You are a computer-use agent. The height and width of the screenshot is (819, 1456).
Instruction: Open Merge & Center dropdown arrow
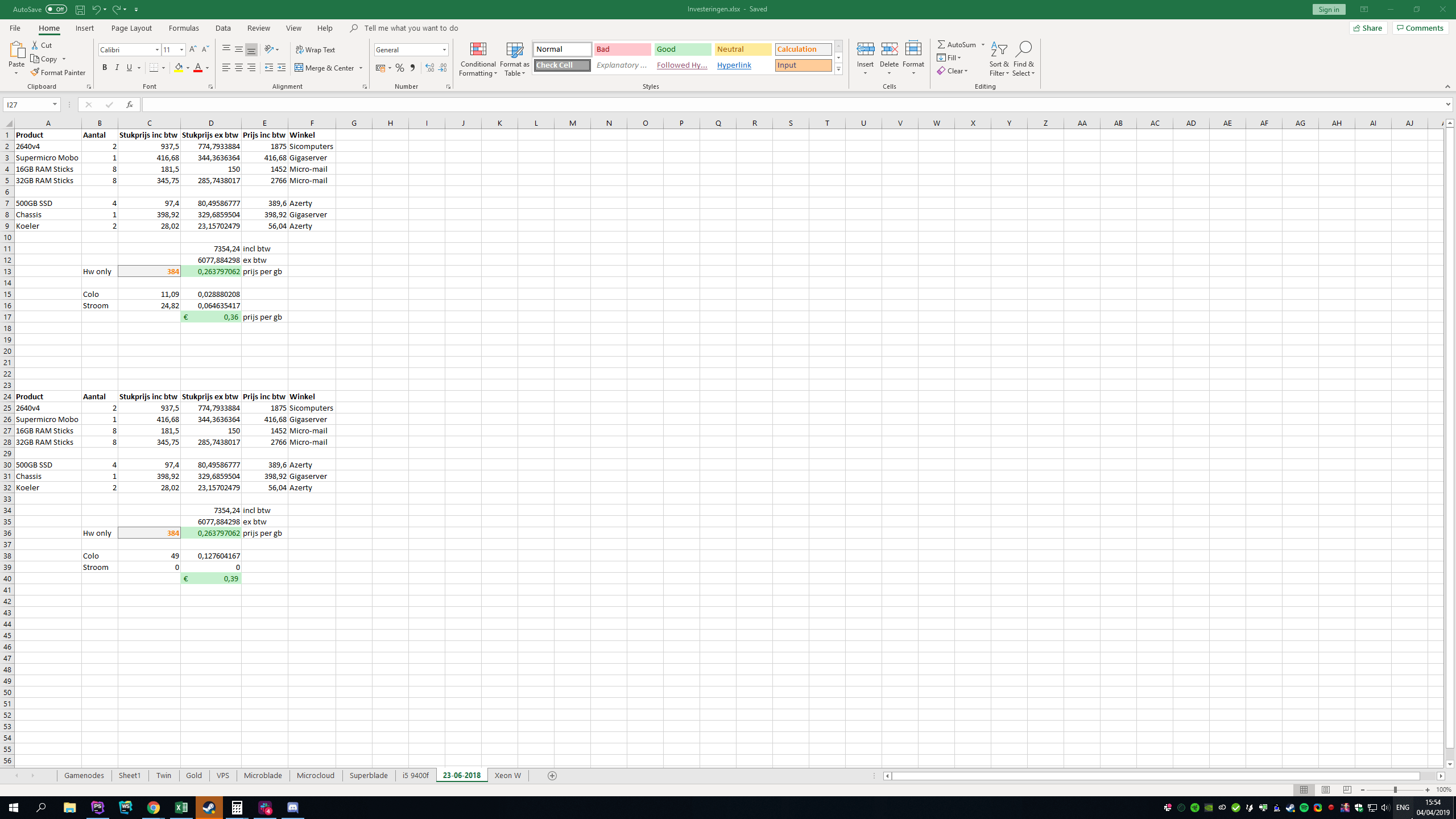tap(361, 68)
